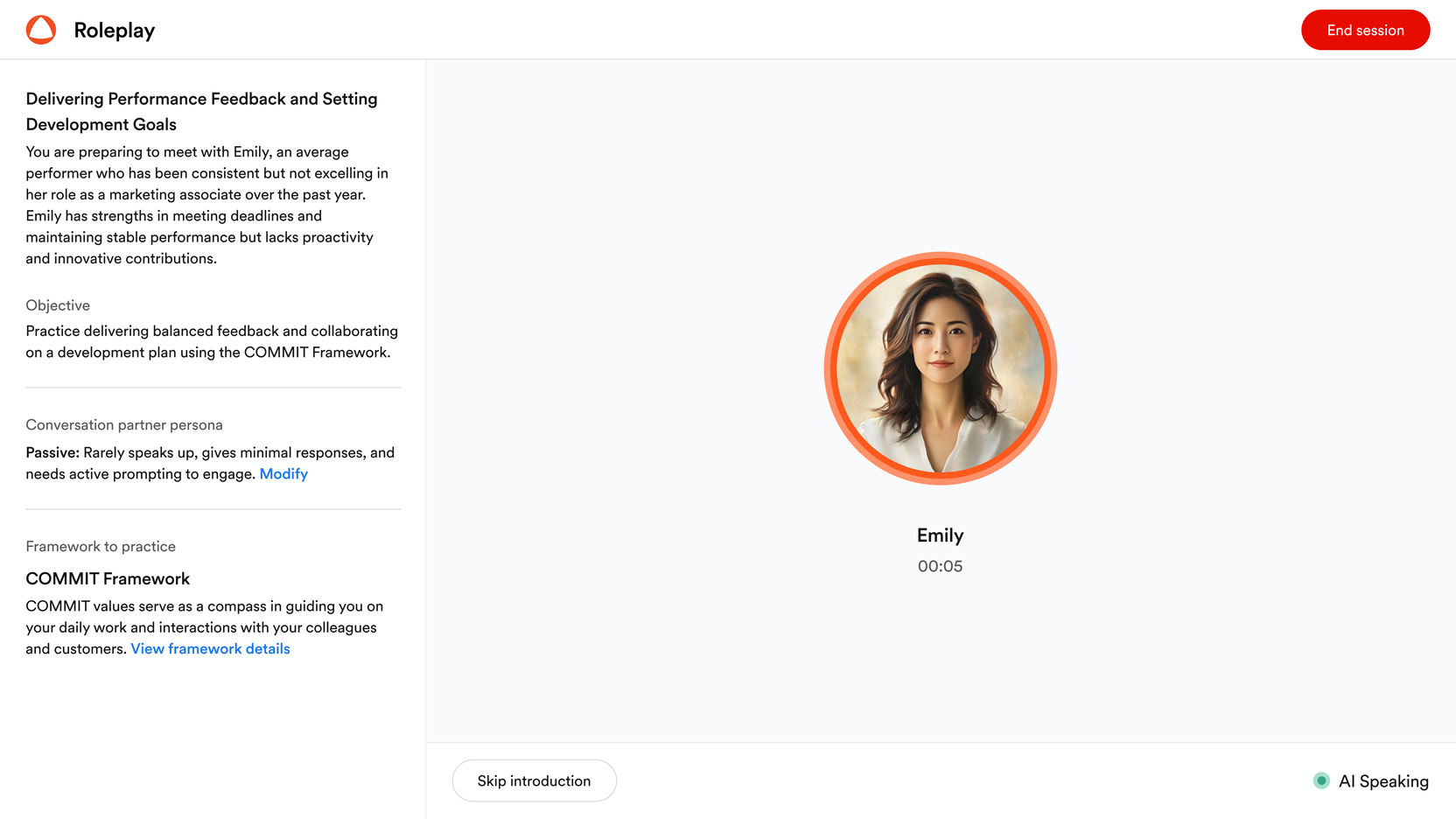Click the Framework to practice label
1456x819 pixels.
[x=101, y=547]
